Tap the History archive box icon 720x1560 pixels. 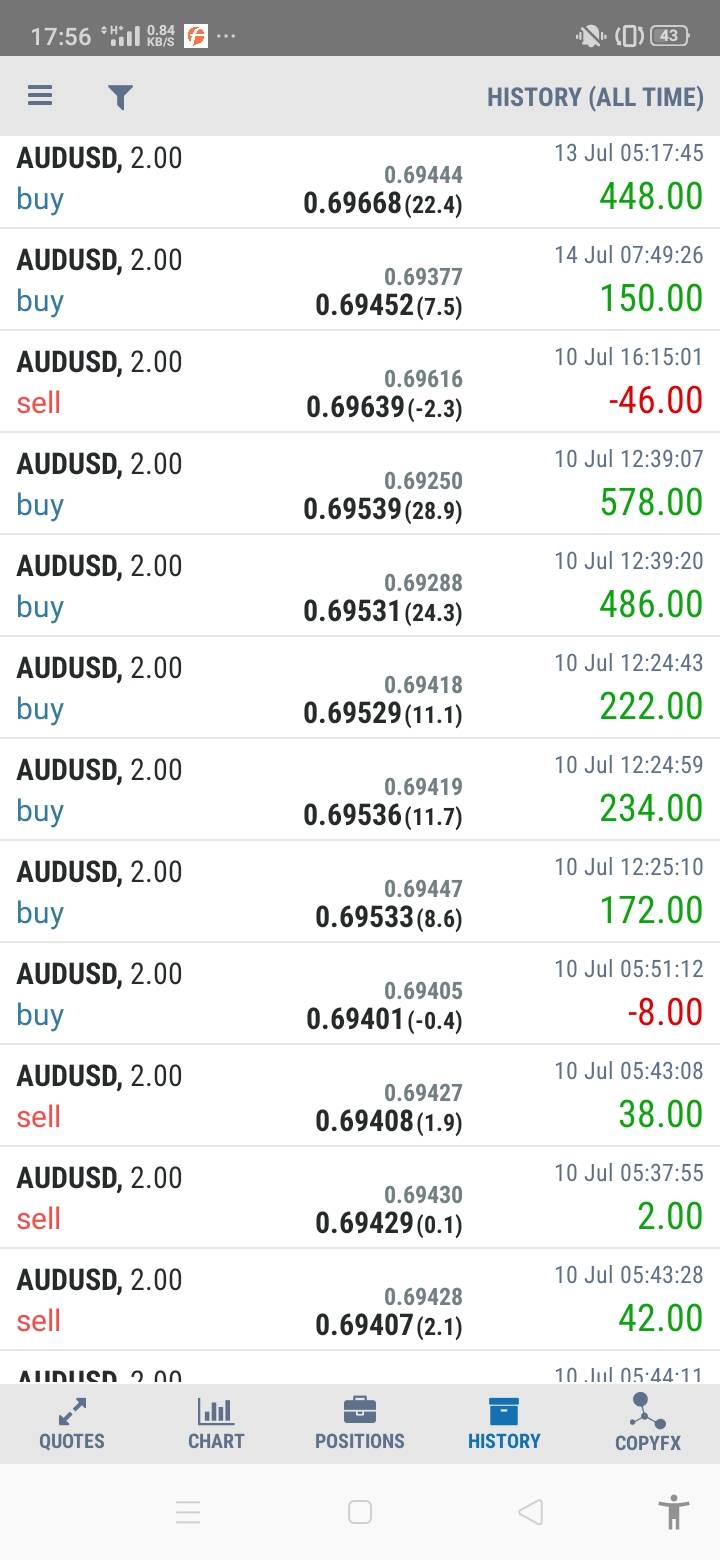(504, 1411)
